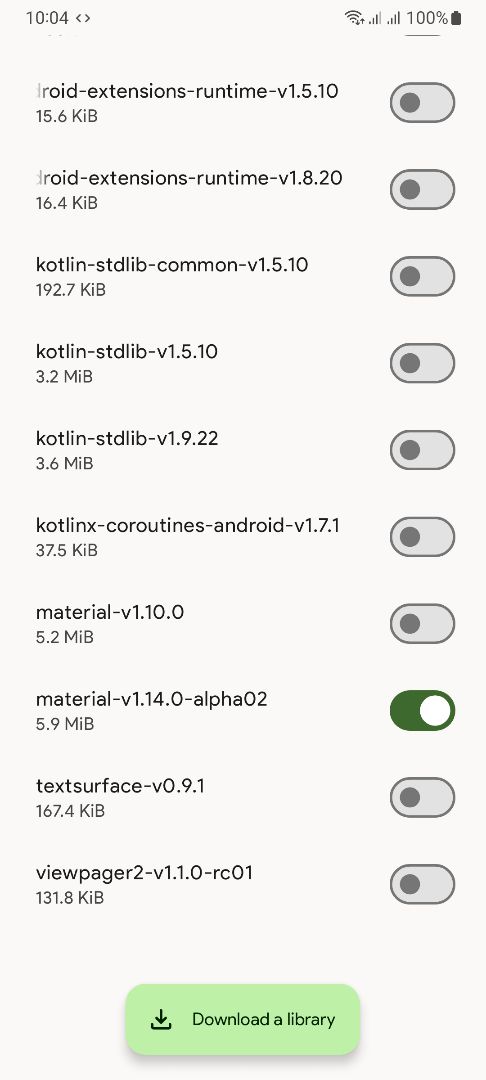Select the material-v1.14.0-alpha02 list entry
Viewport: 486px width, 1080px height.
coord(243,710)
